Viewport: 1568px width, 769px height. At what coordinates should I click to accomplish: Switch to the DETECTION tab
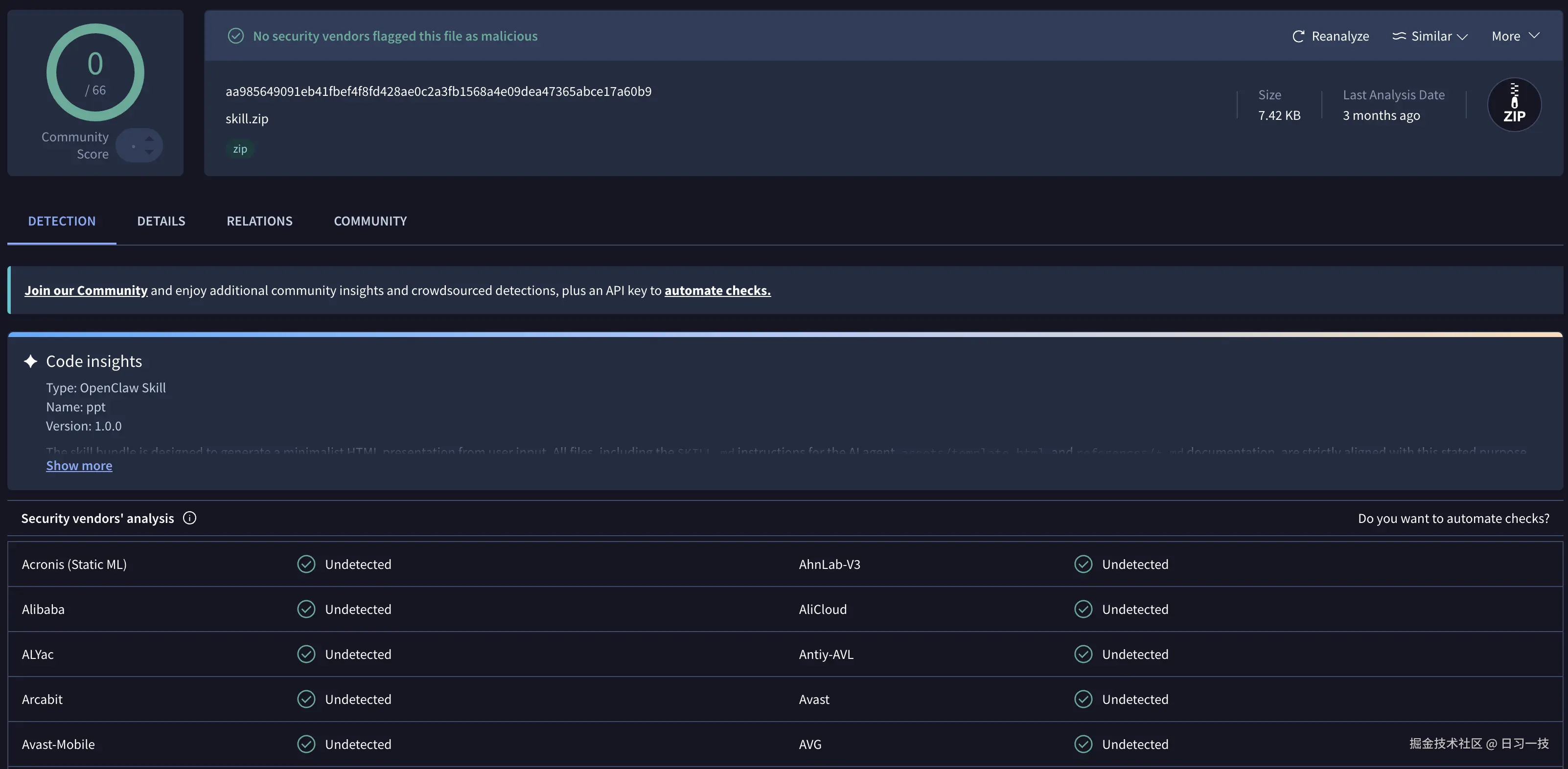[x=62, y=221]
